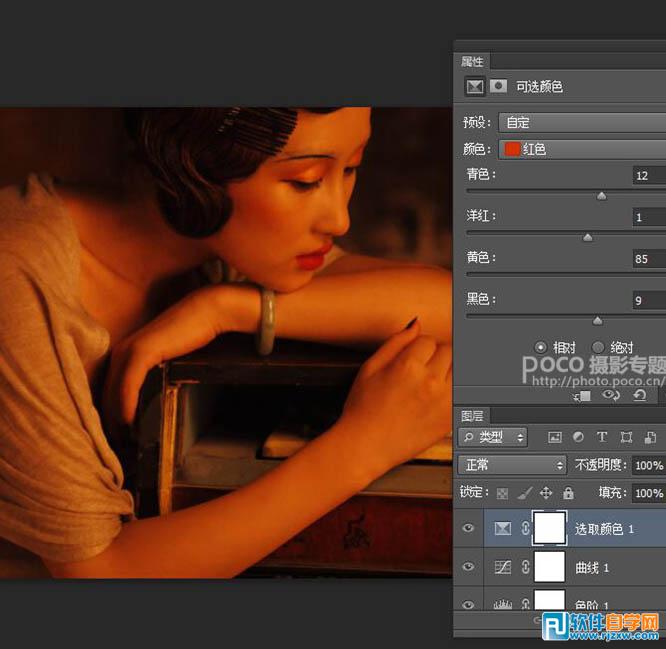Select the 相对 (Relative) radio button
Image resolution: width=666 pixels, height=649 pixels.
point(541,347)
